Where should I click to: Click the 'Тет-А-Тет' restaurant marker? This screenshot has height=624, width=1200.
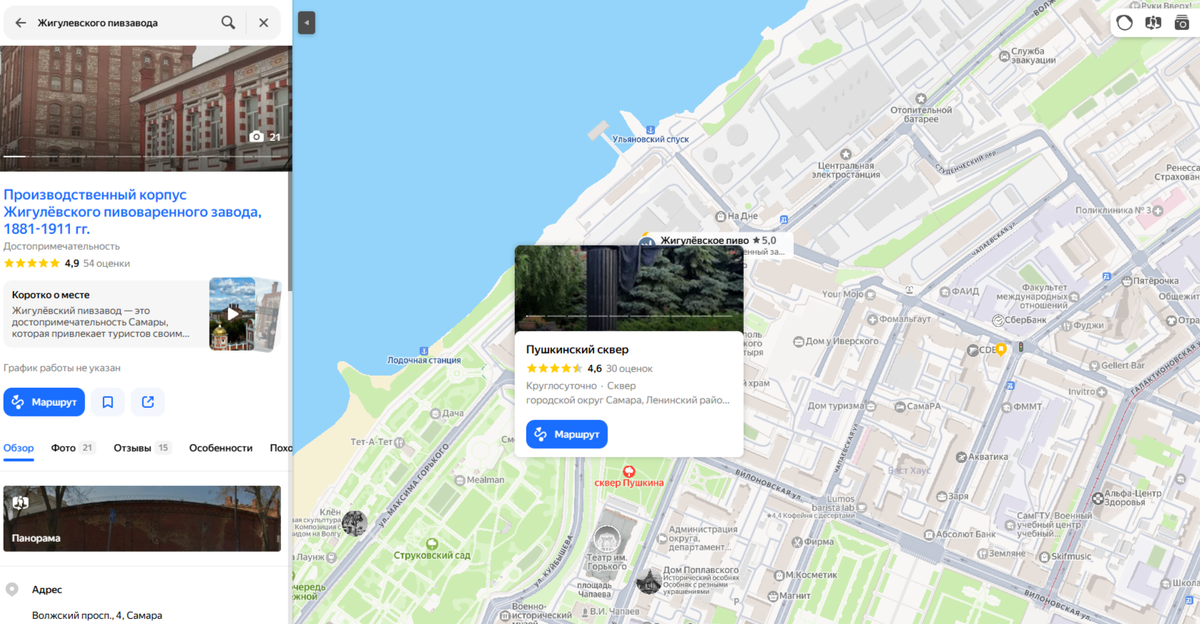[400, 441]
